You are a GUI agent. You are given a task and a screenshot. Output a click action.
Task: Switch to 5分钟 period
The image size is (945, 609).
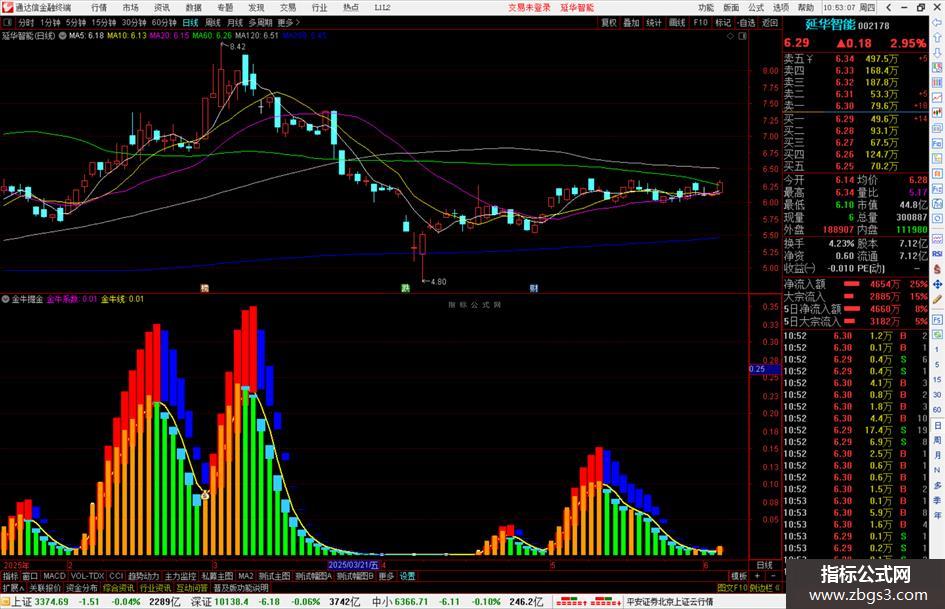pos(76,23)
